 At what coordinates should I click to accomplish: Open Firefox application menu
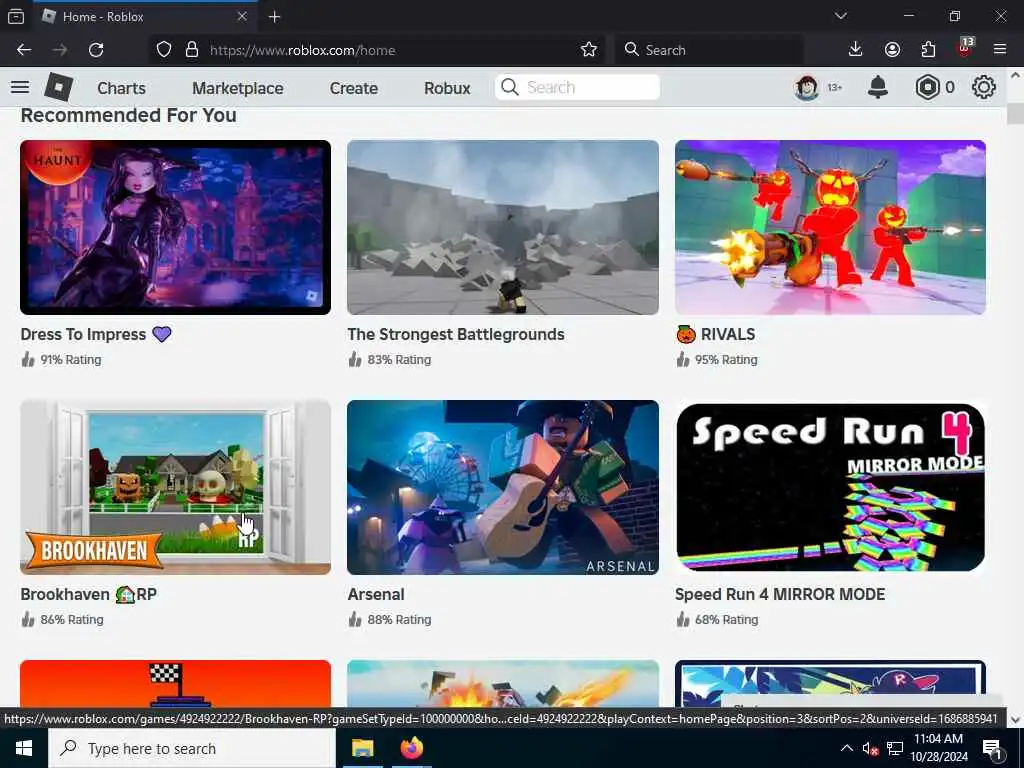pyautogui.click(x=1000, y=50)
